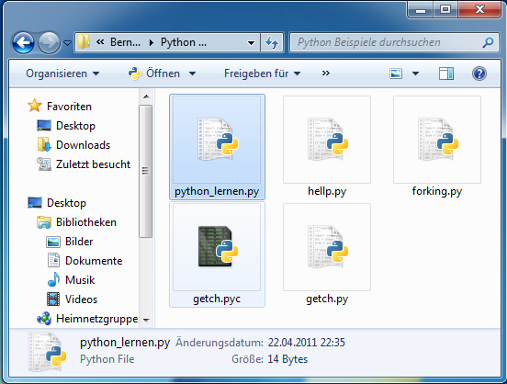Open the Dokumente library

click(94, 261)
